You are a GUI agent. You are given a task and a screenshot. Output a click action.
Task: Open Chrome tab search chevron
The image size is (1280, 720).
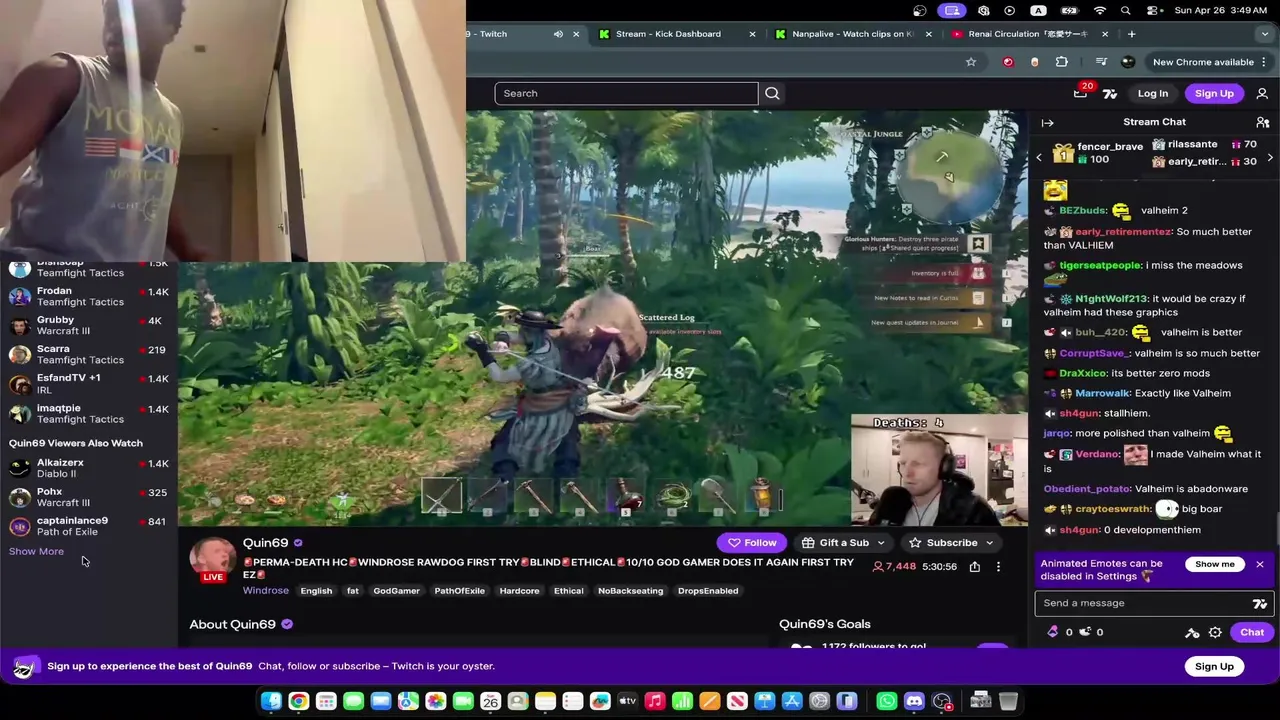click(1265, 34)
